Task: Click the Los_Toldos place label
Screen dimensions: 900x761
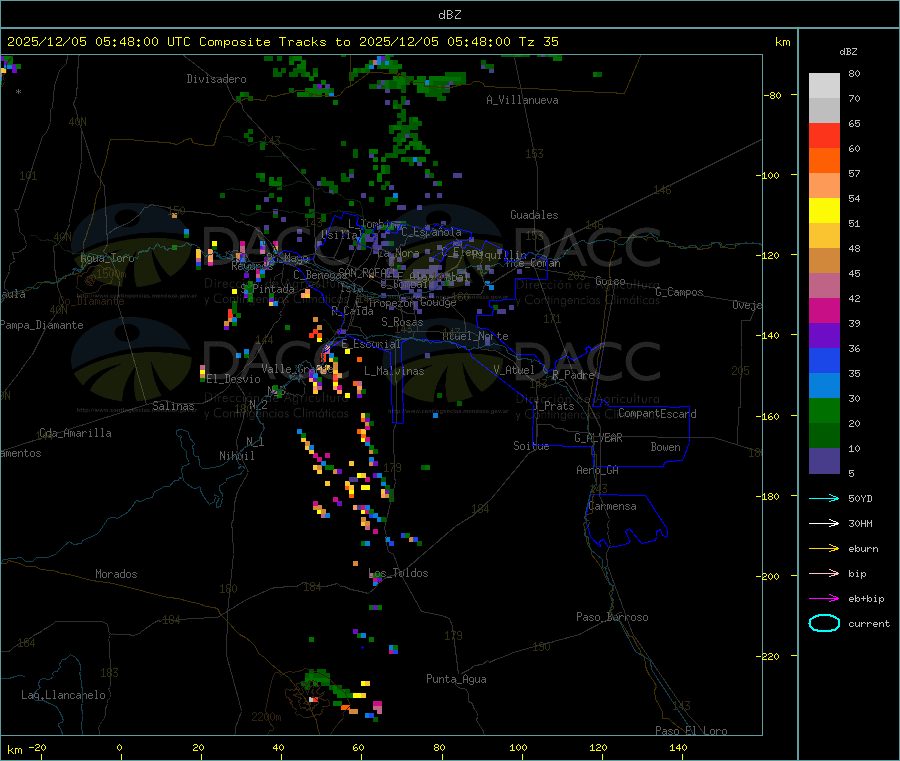Action: point(398,573)
